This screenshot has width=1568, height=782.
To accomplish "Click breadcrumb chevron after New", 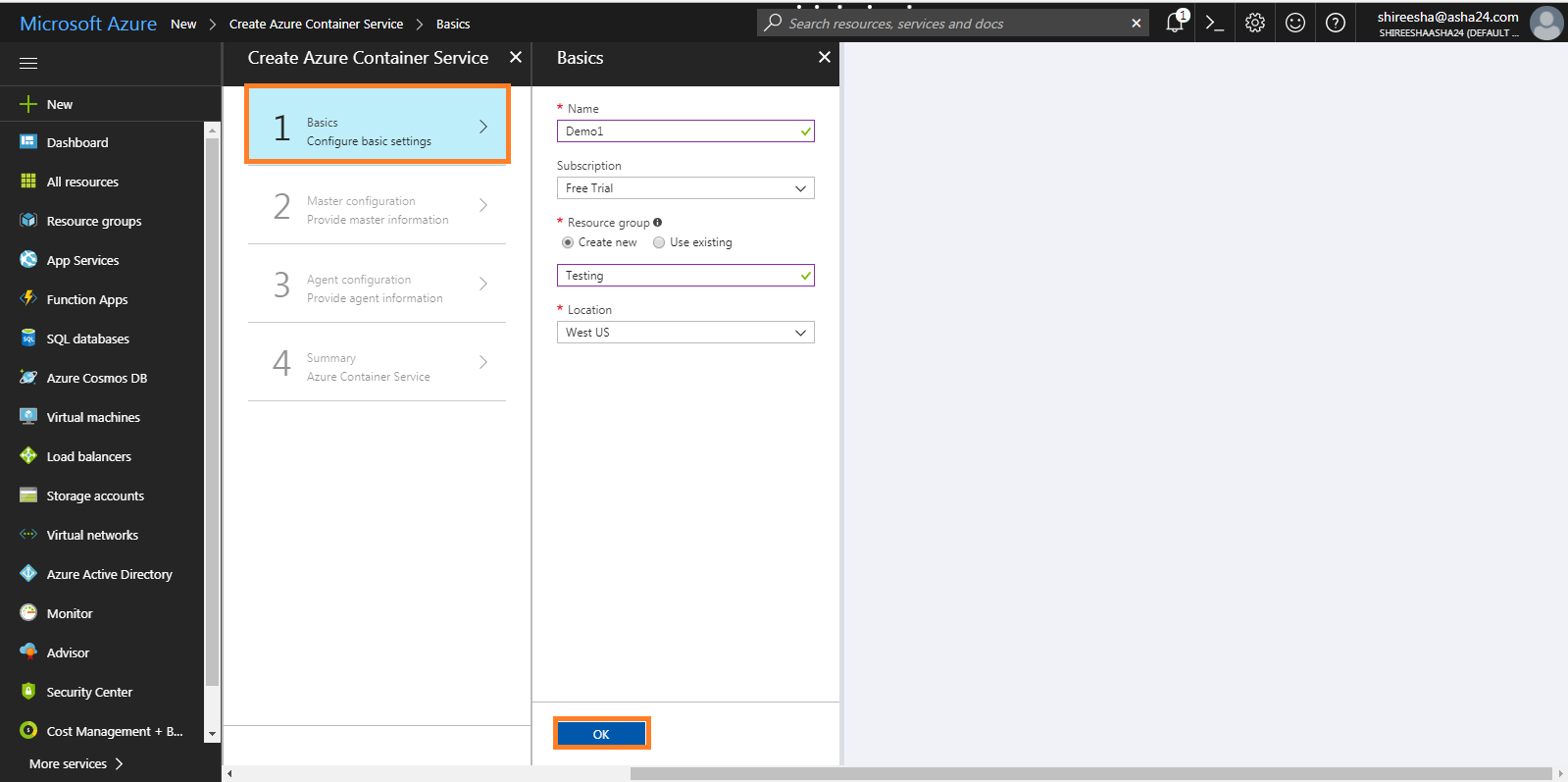I will click(x=212, y=24).
